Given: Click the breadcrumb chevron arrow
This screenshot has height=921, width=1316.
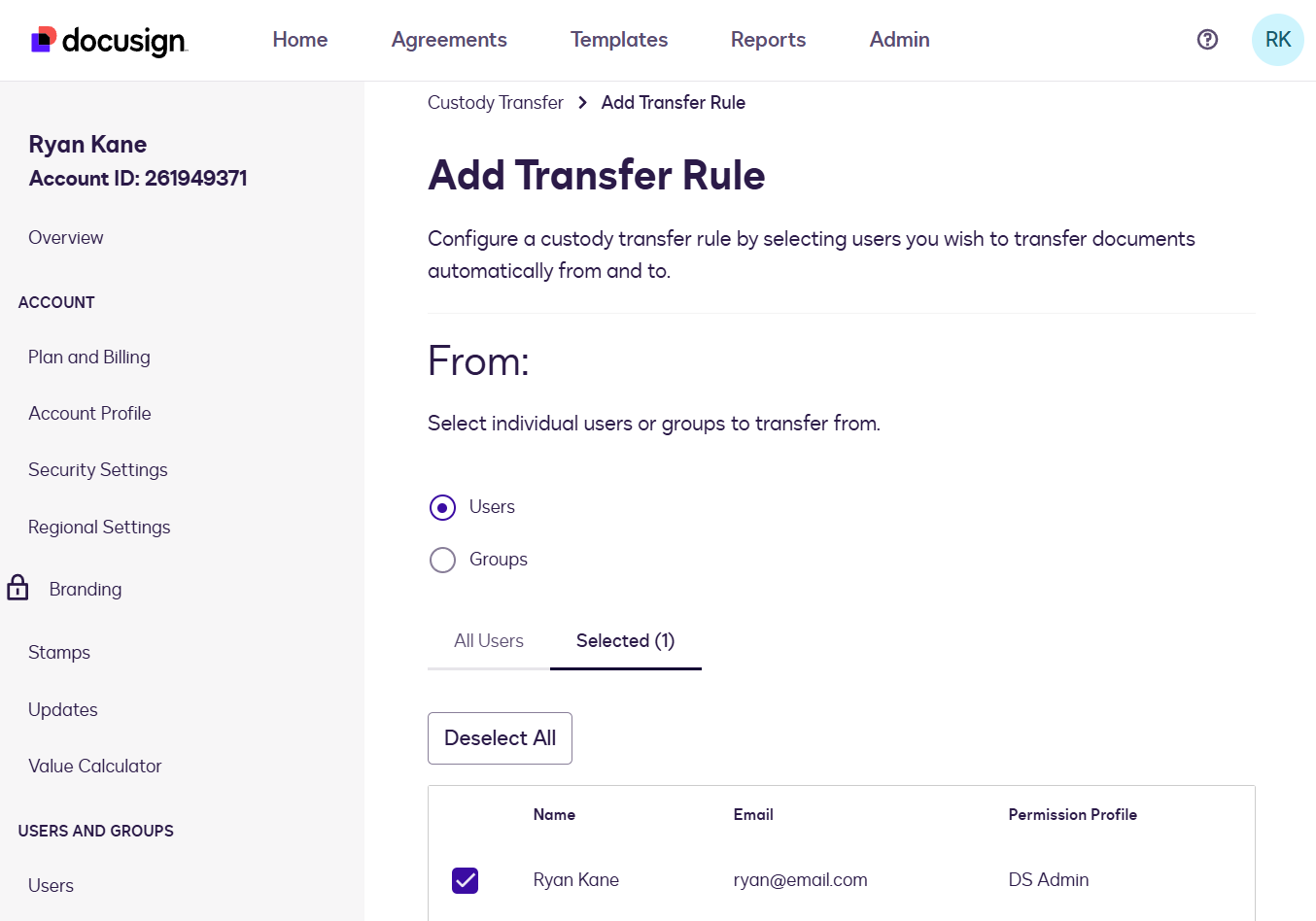Looking at the screenshot, I should (x=582, y=103).
